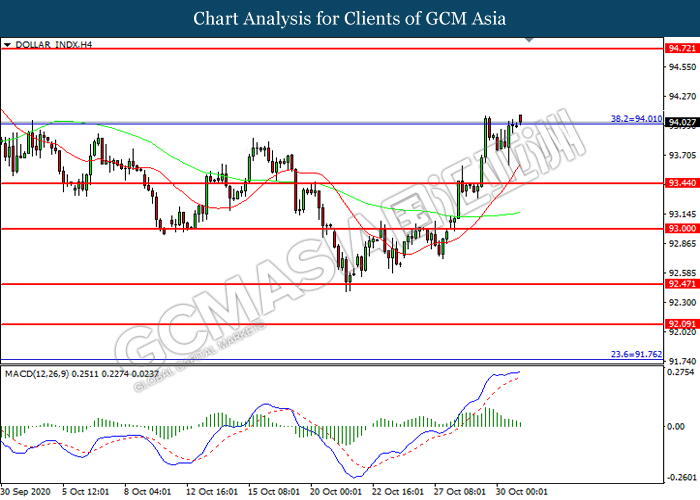Click the 22 Oct 16:01 time label
The image size is (700, 500).
pyautogui.click(x=398, y=492)
